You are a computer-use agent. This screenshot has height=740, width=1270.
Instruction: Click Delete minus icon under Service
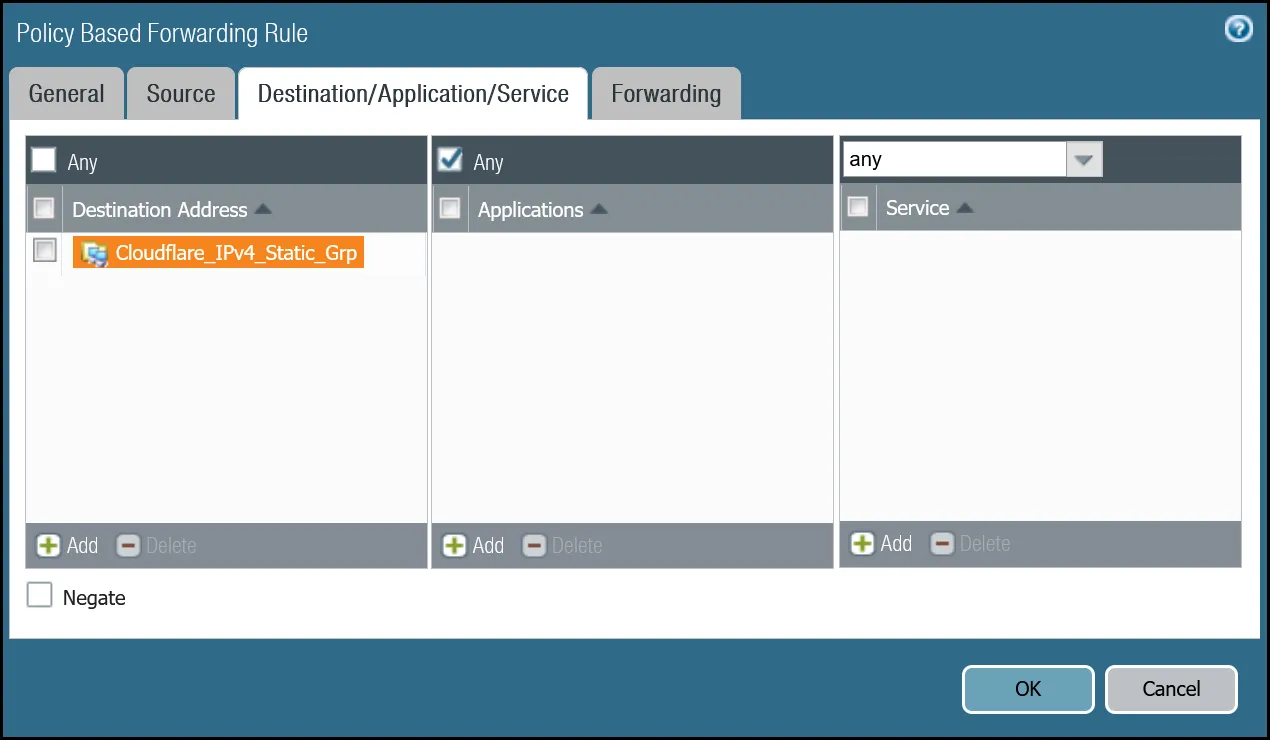(x=942, y=544)
